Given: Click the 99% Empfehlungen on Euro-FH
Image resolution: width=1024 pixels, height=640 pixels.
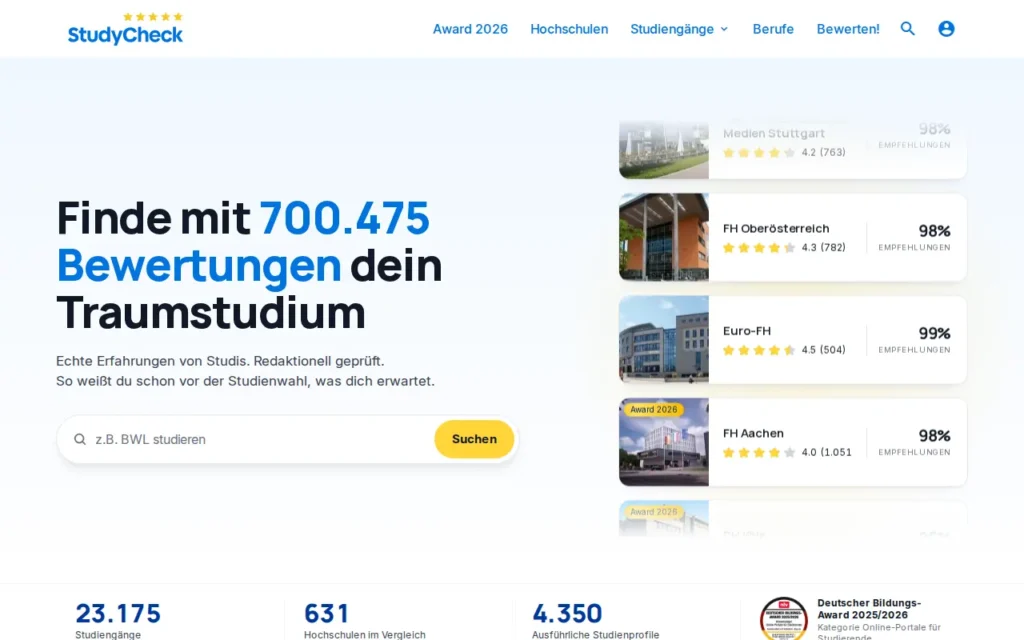Looking at the screenshot, I should tap(914, 340).
